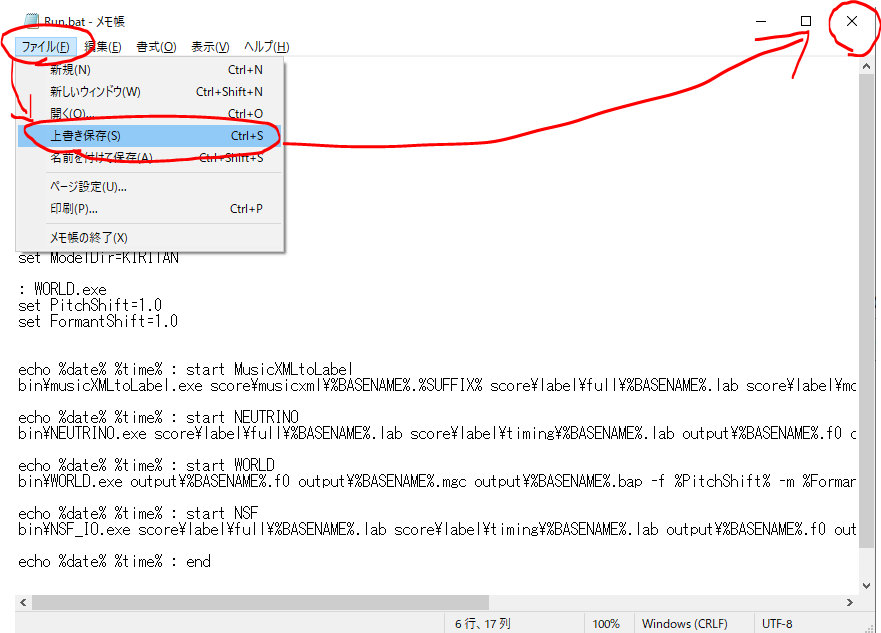Viewport: 881px width, 633px height.
Task: Open the 表示(V) menu
Action: [x=210, y=47]
